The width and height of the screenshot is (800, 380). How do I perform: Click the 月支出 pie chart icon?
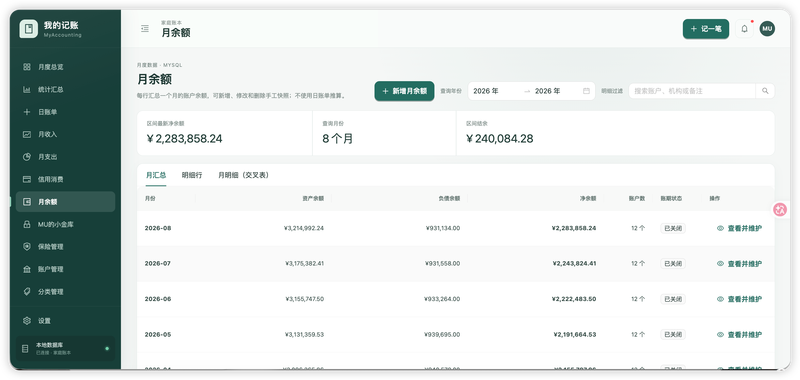click(x=27, y=157)
